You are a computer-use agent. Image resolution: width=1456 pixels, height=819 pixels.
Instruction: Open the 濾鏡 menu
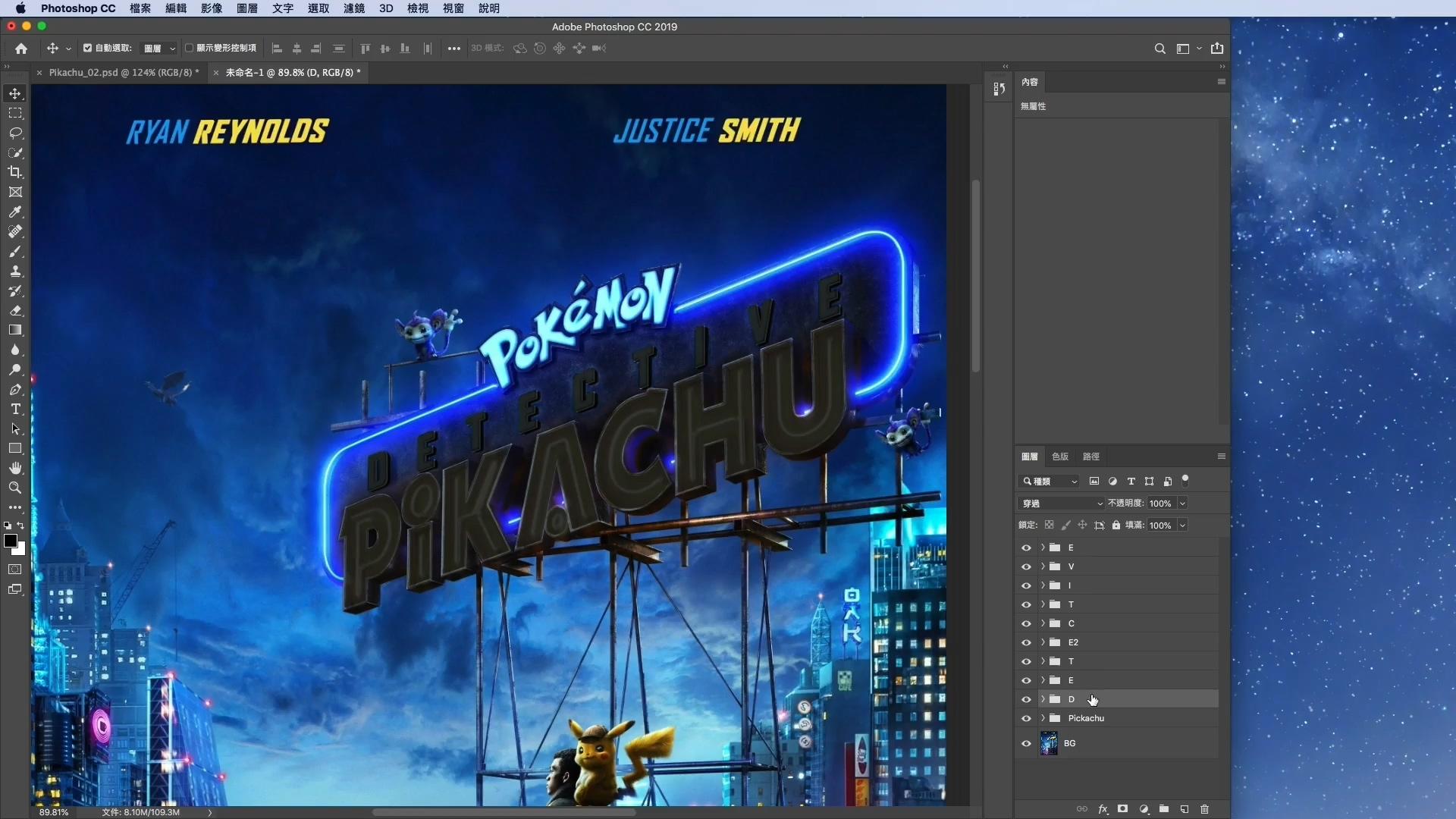point(354,8)
